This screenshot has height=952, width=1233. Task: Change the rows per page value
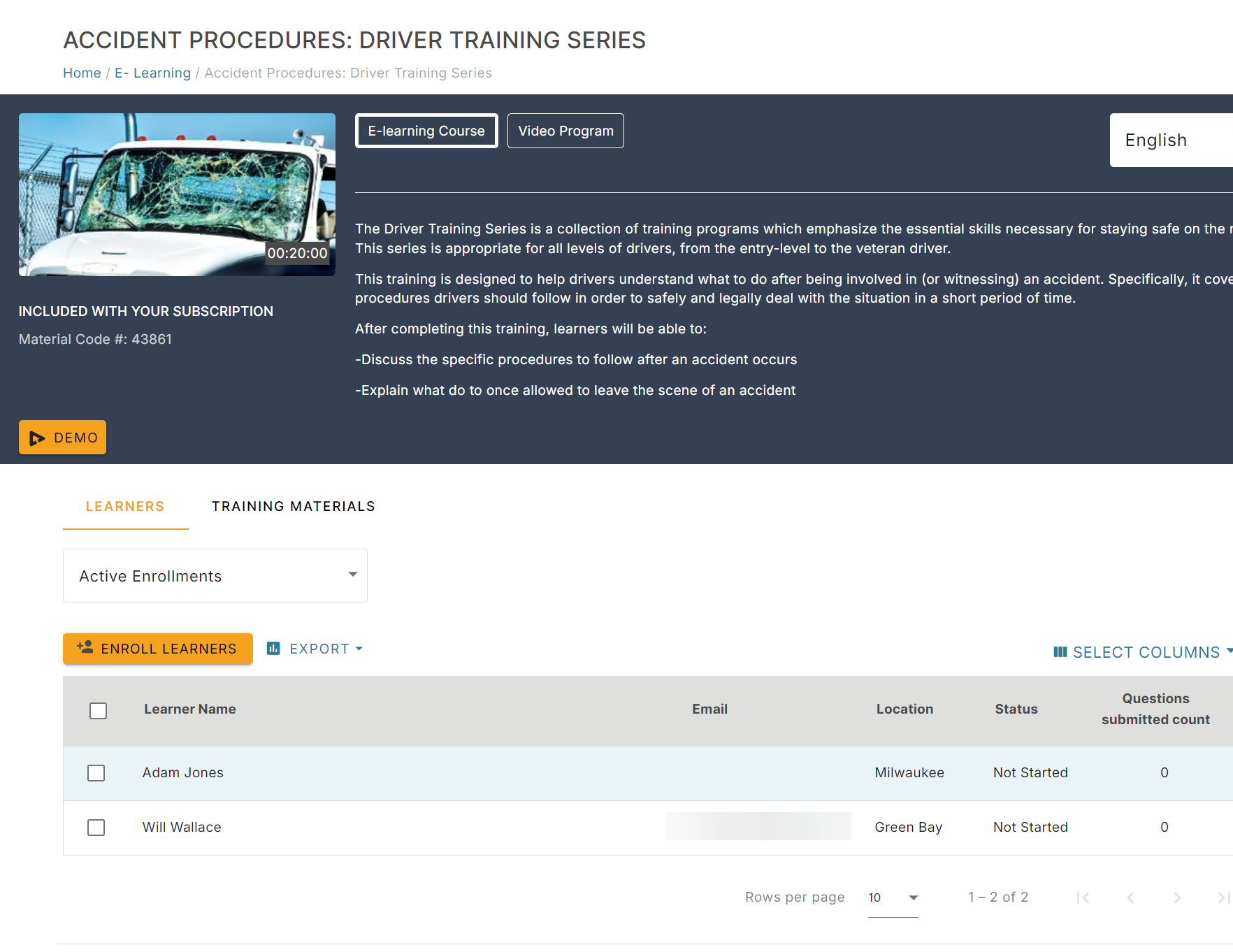coord(893,897)
